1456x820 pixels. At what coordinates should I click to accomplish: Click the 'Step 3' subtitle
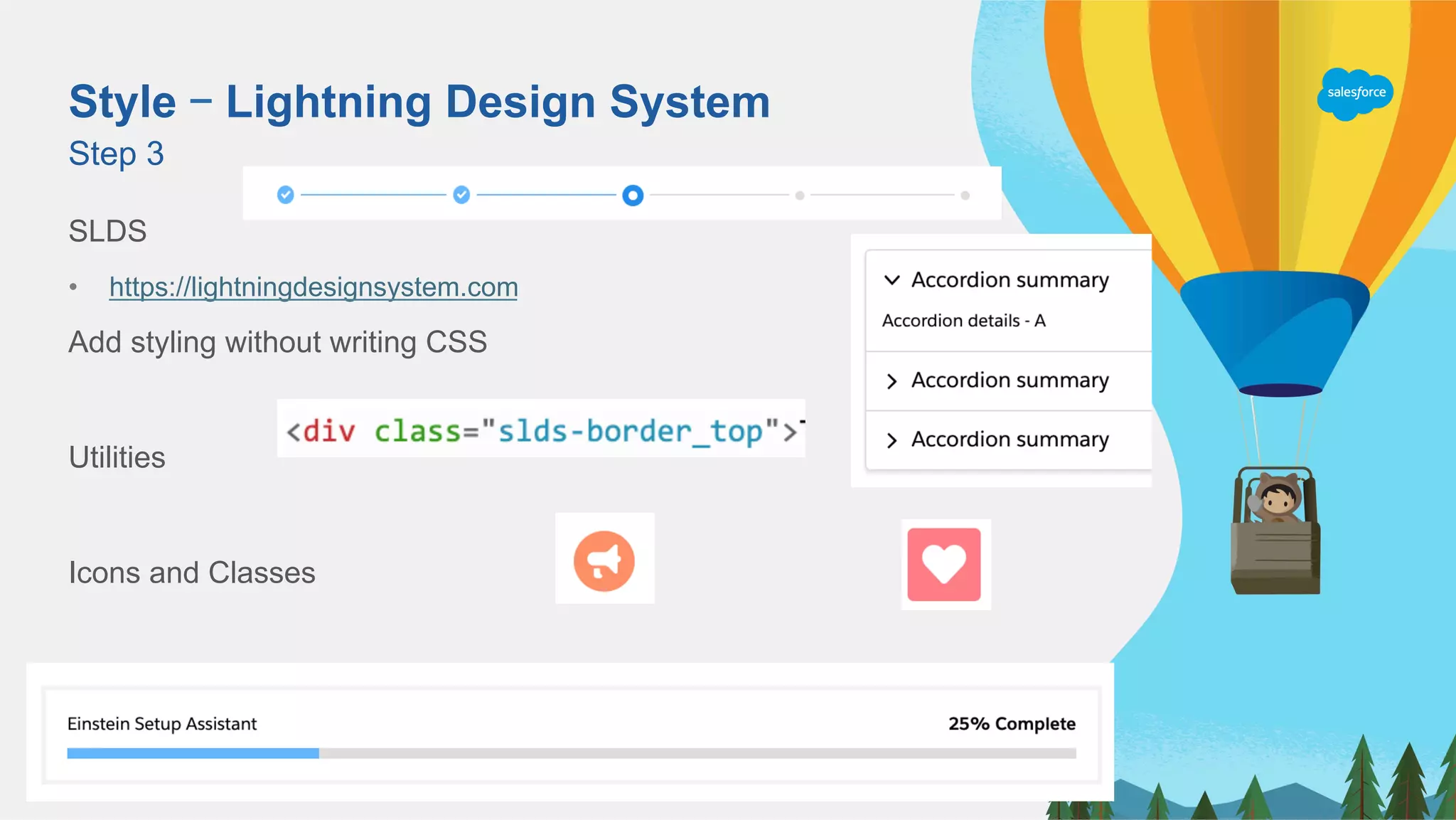[117, 154]
